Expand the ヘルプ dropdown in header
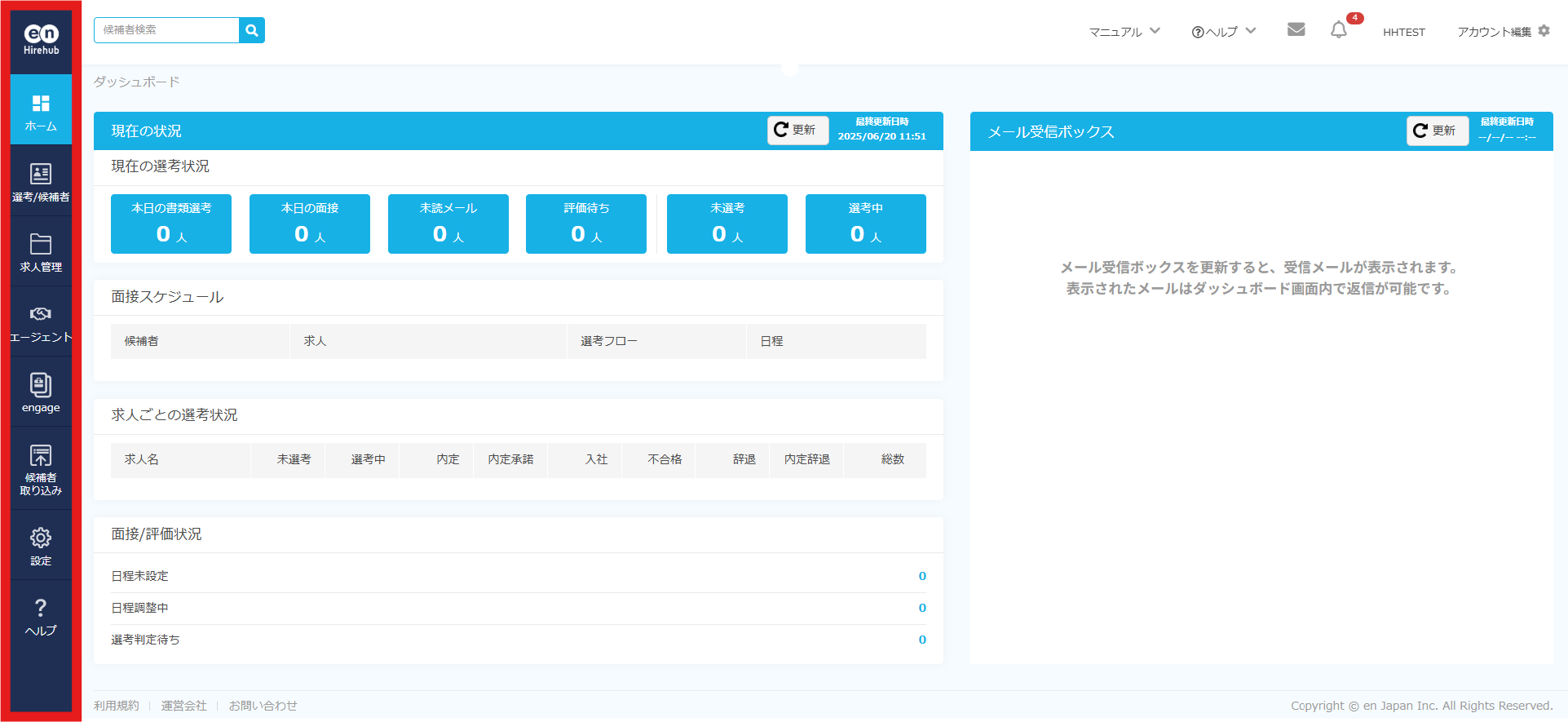The image size is (1568, 722). coord(1223,32)
